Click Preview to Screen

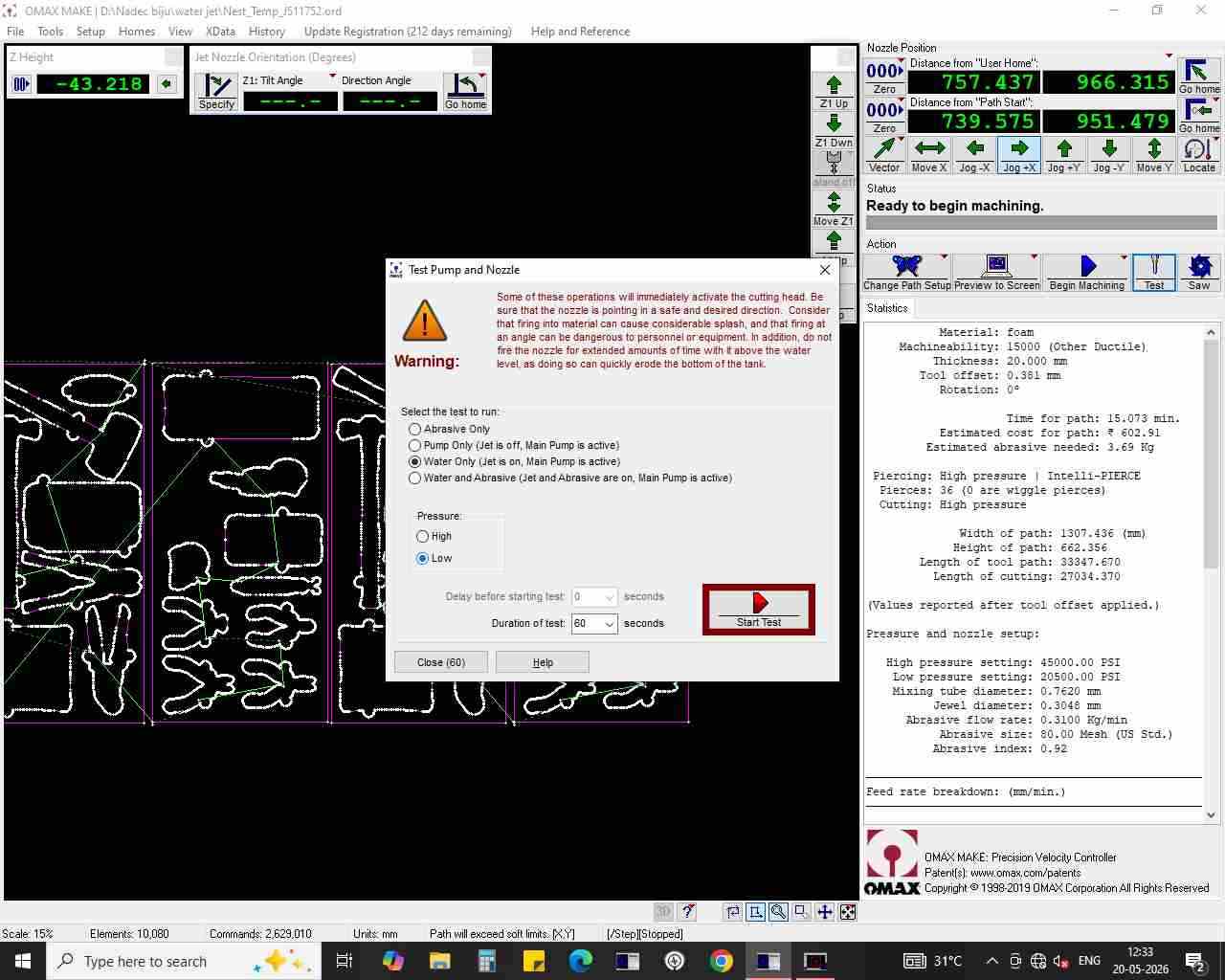996,273
